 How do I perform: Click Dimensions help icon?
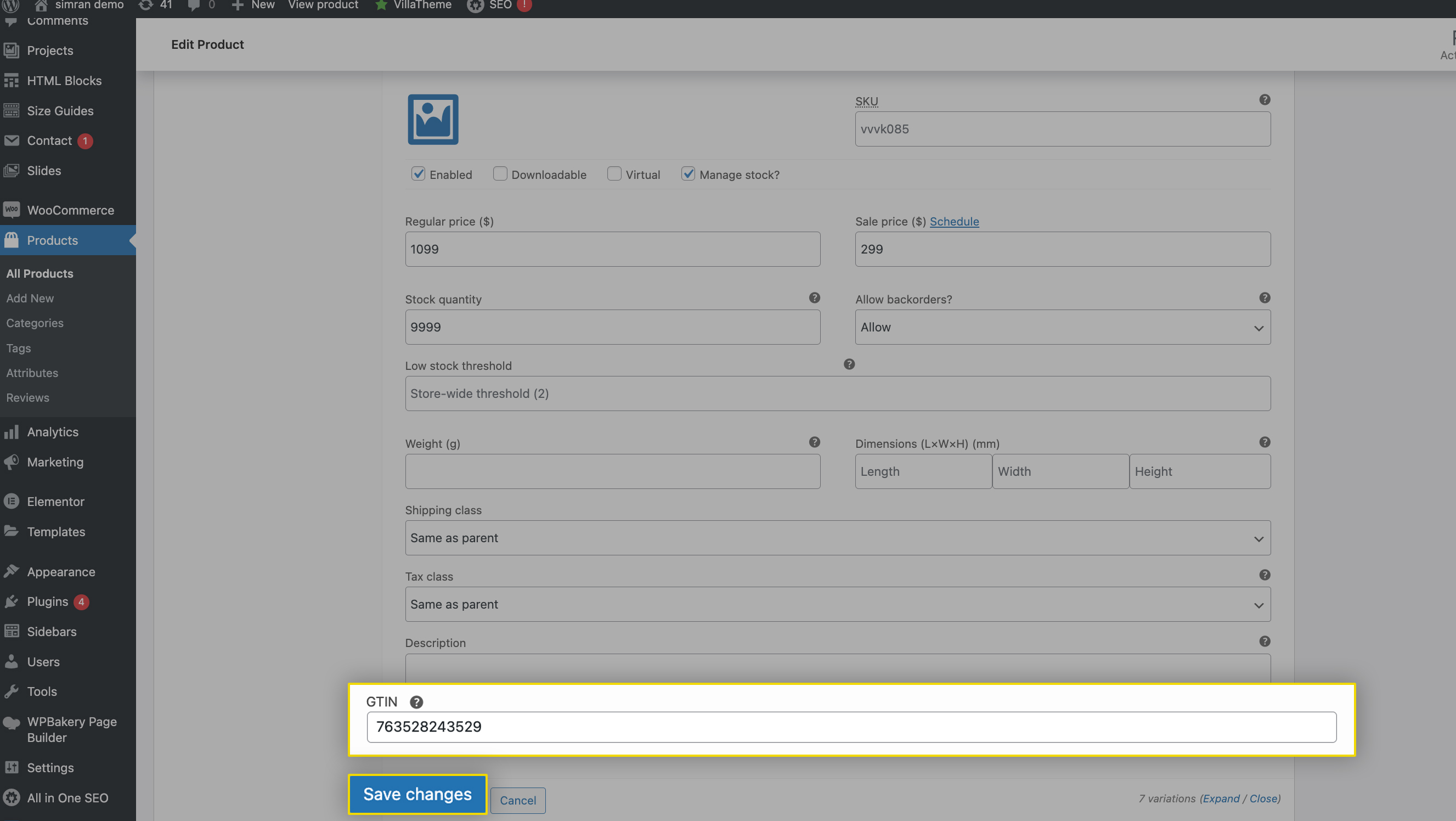(1265, 442)
